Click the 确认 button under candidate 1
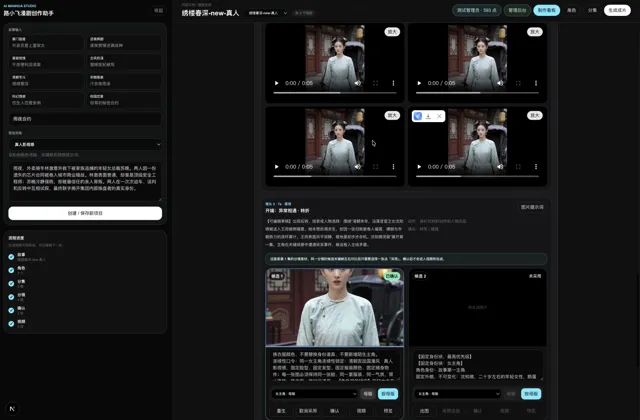 coord(335,411)
